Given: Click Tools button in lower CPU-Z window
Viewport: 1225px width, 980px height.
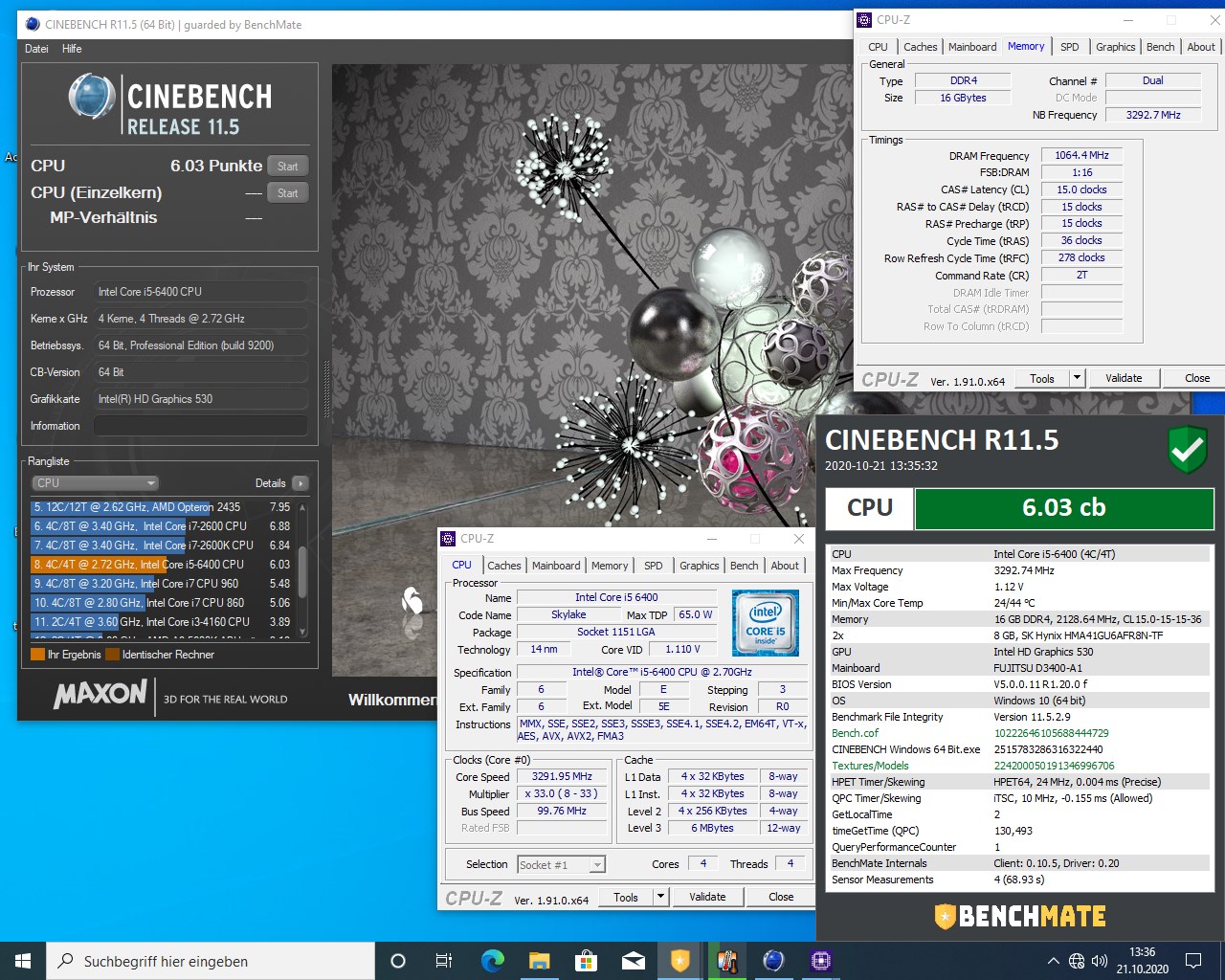Looking at the screenshot, I should coord(626,897).
